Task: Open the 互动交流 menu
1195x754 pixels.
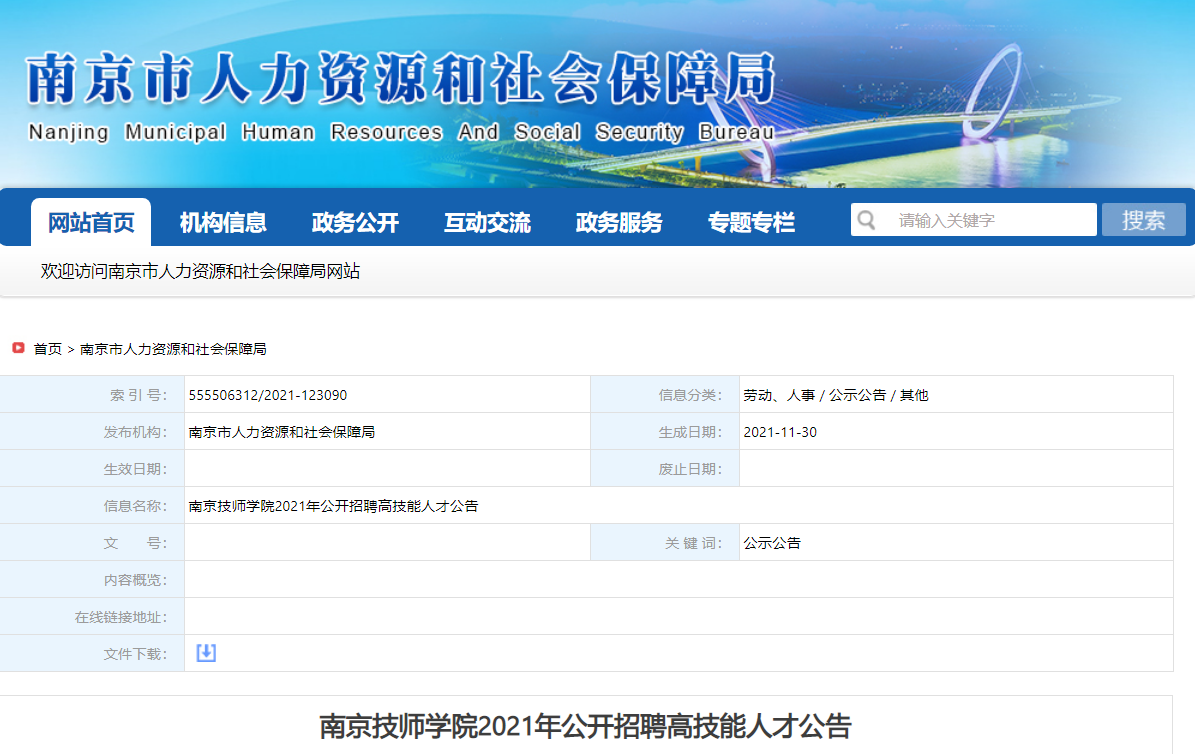Action: click(x=487, y=223)
